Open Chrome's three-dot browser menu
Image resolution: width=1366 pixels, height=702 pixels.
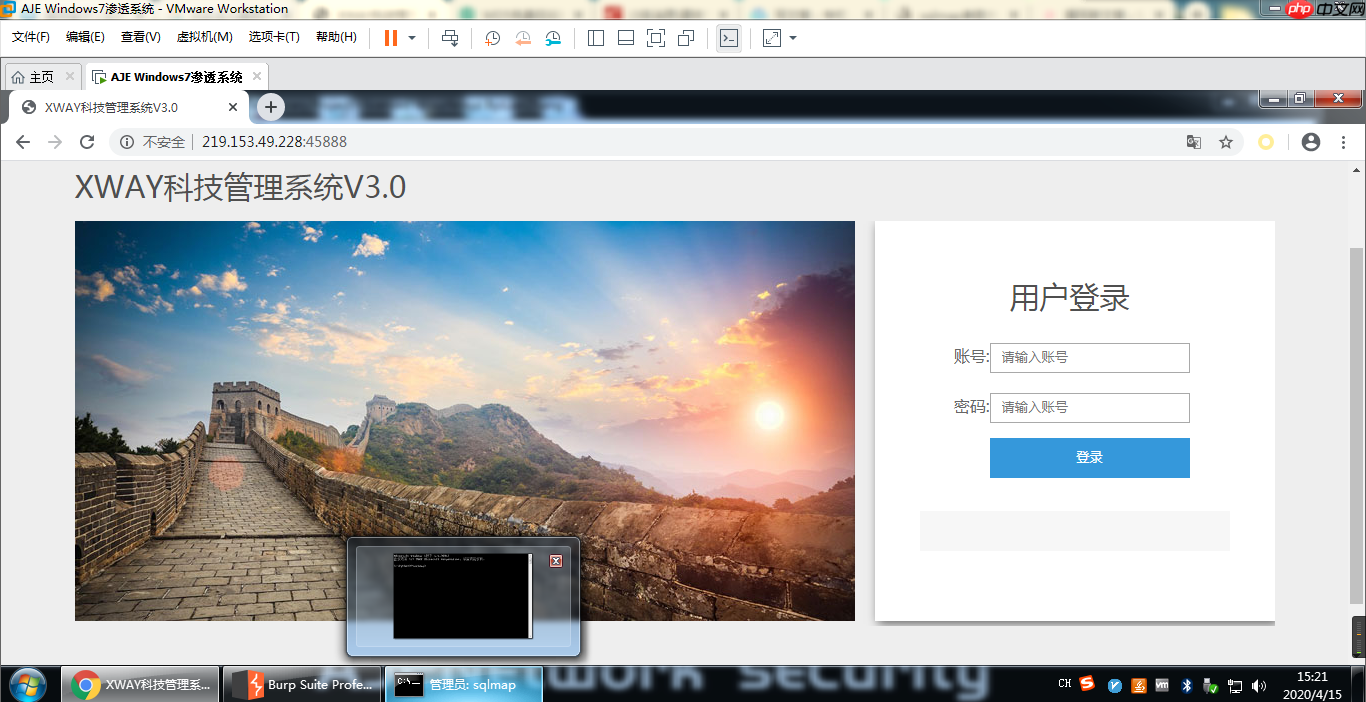click(1343, 142)
